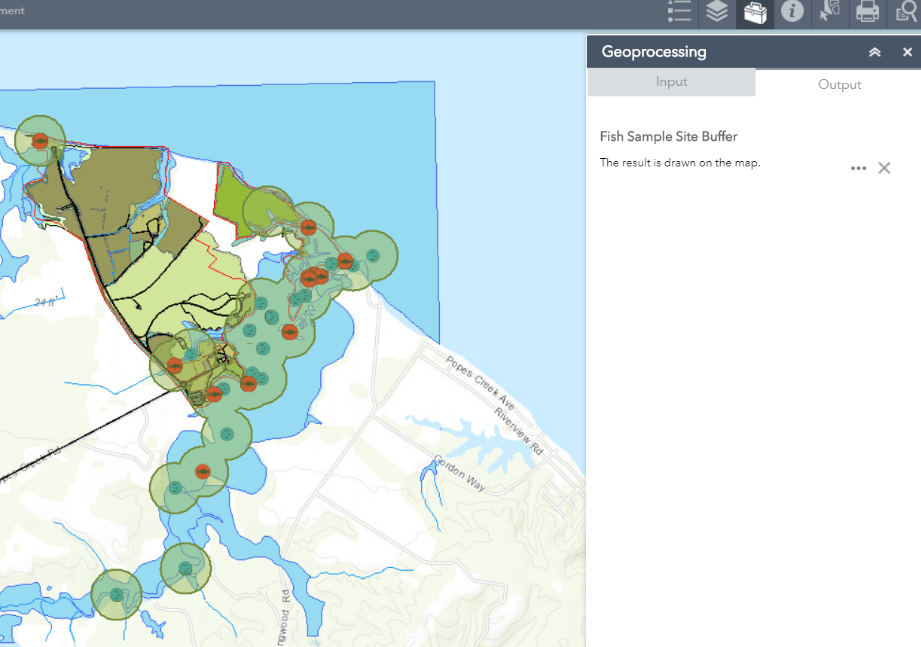This screenshot has width=921, height=647.
Task: Open the result options ellipsis menu
Action: pyautogui.click(x=858, y=168)
